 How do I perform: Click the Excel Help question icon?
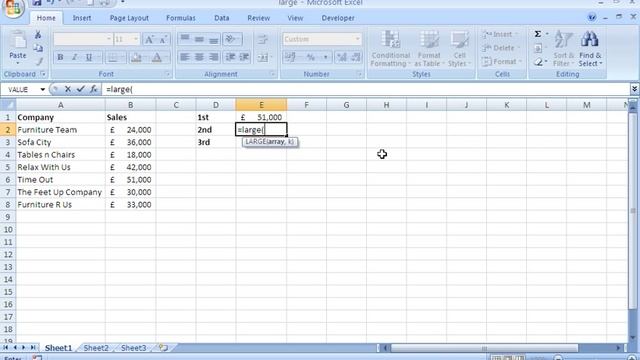click(x=591, y=18)
